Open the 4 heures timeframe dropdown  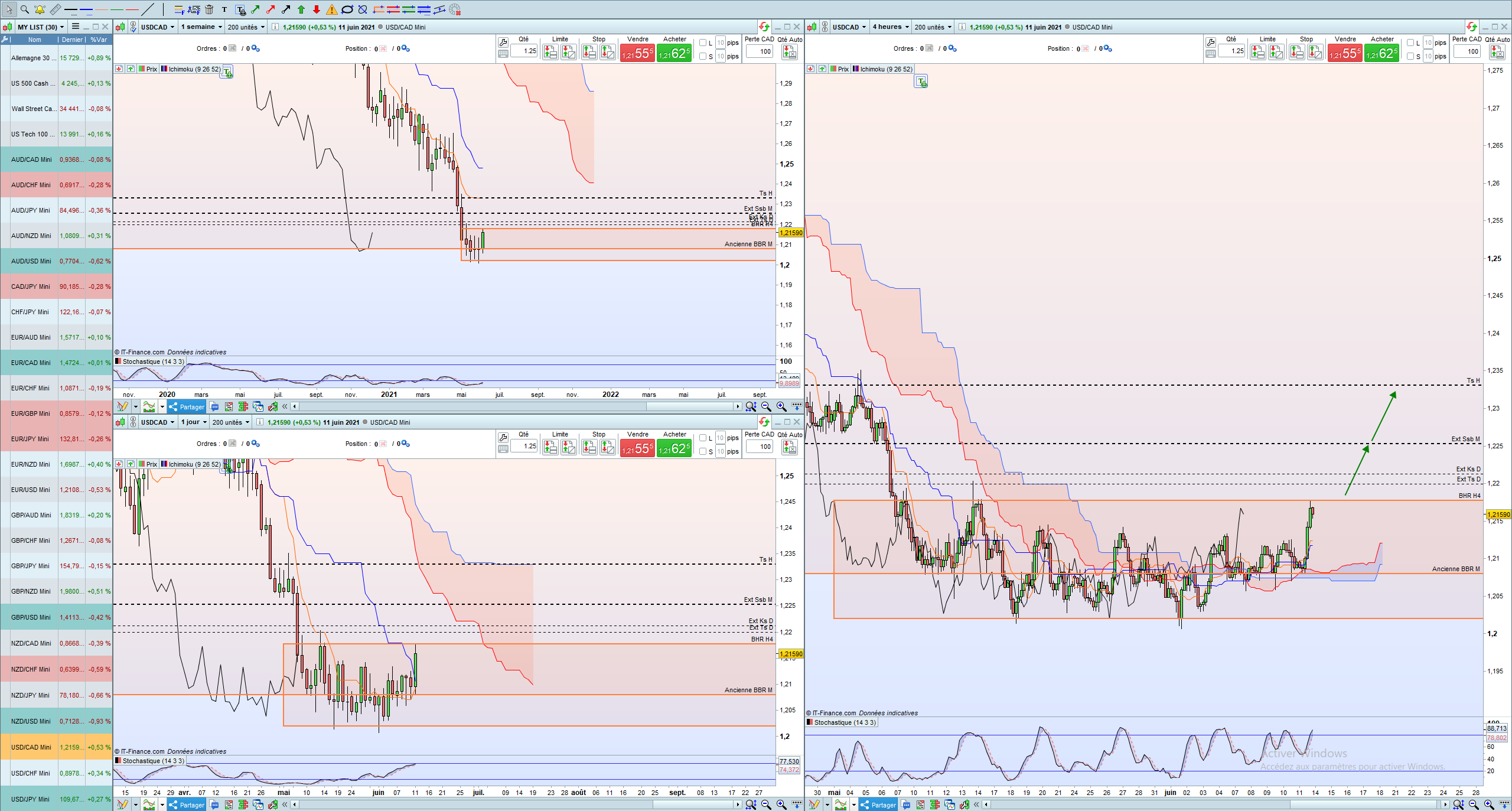coord(891,27)
